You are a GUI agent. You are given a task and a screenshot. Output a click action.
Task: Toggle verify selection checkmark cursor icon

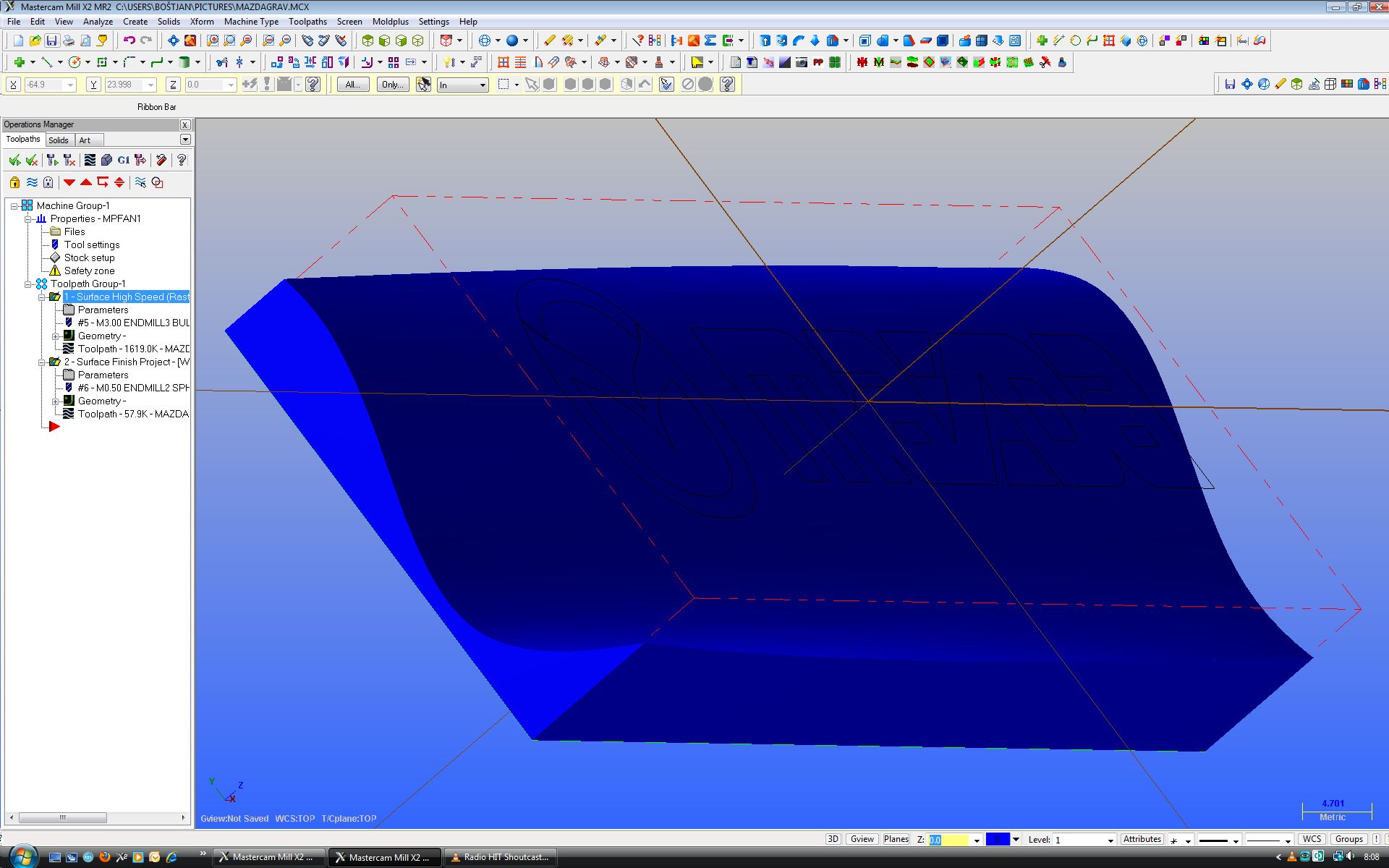pyautogui.click(x=666, y=85)
